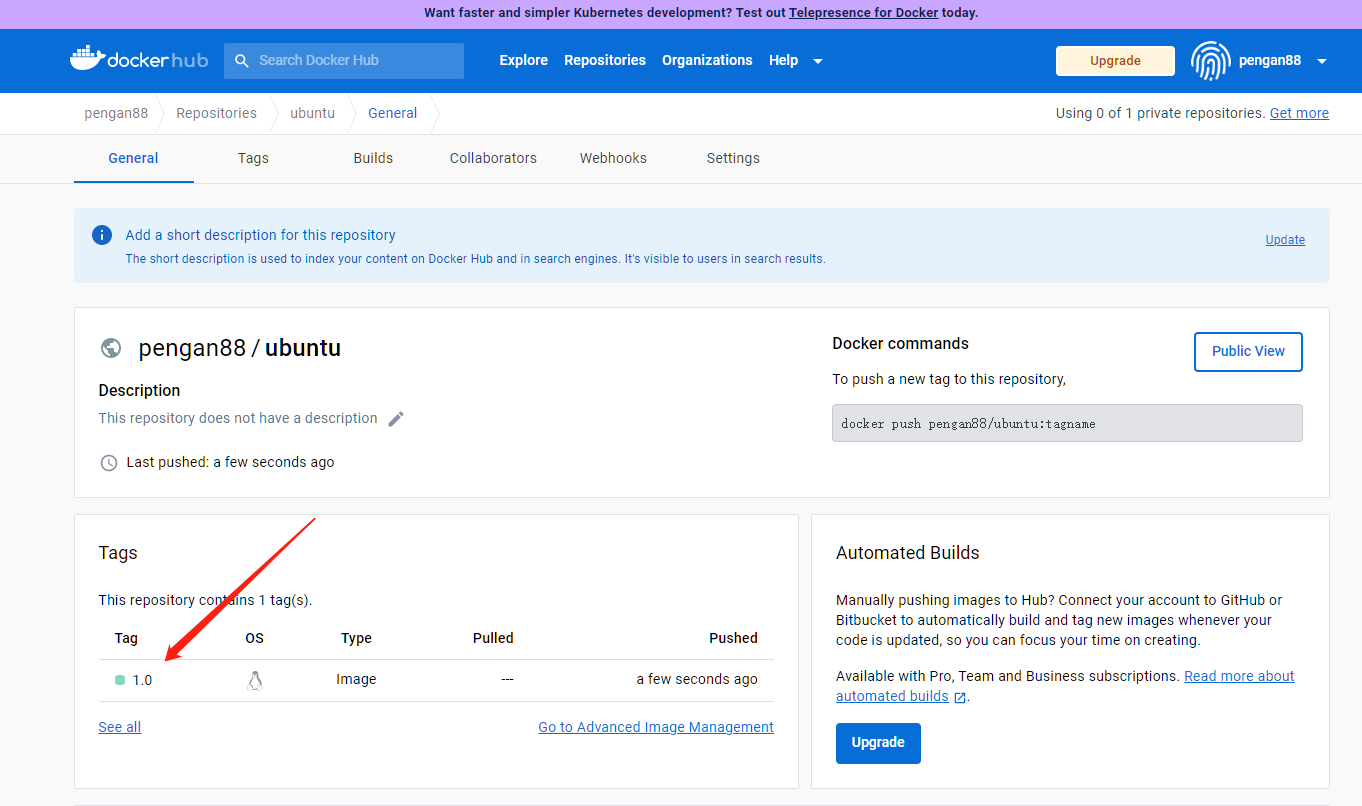Click 'a few seconds ago' in the tag row
1362x806 pixels.
697,679
